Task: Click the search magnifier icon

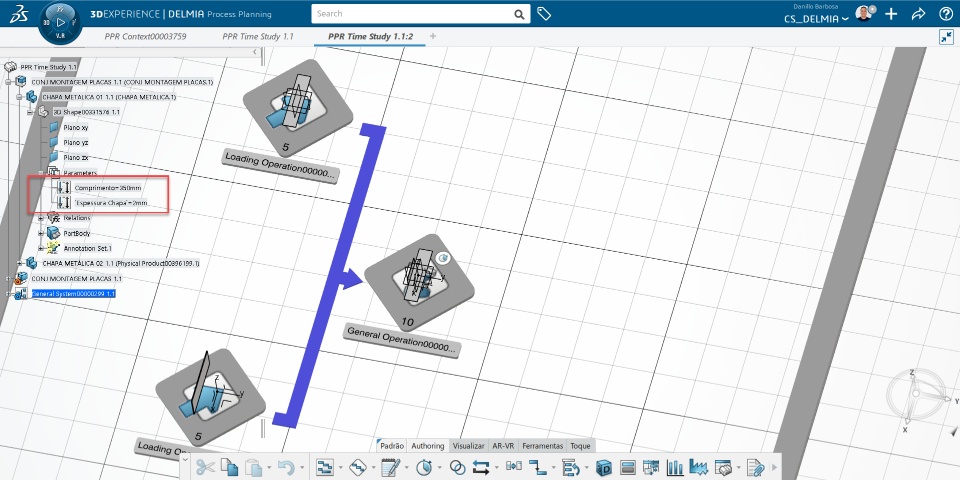Action: (x=519, y=14)
